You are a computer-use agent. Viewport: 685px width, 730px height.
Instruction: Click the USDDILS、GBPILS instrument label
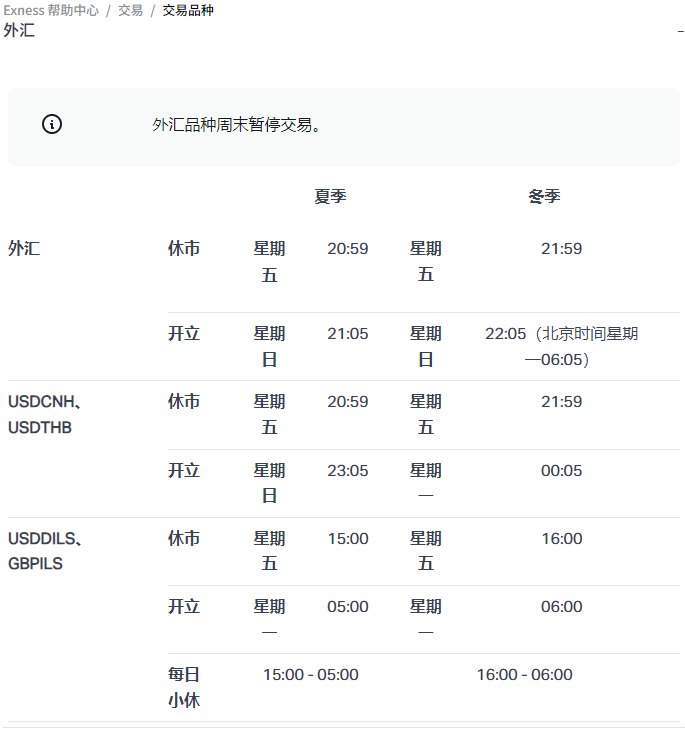pos(45,551)
